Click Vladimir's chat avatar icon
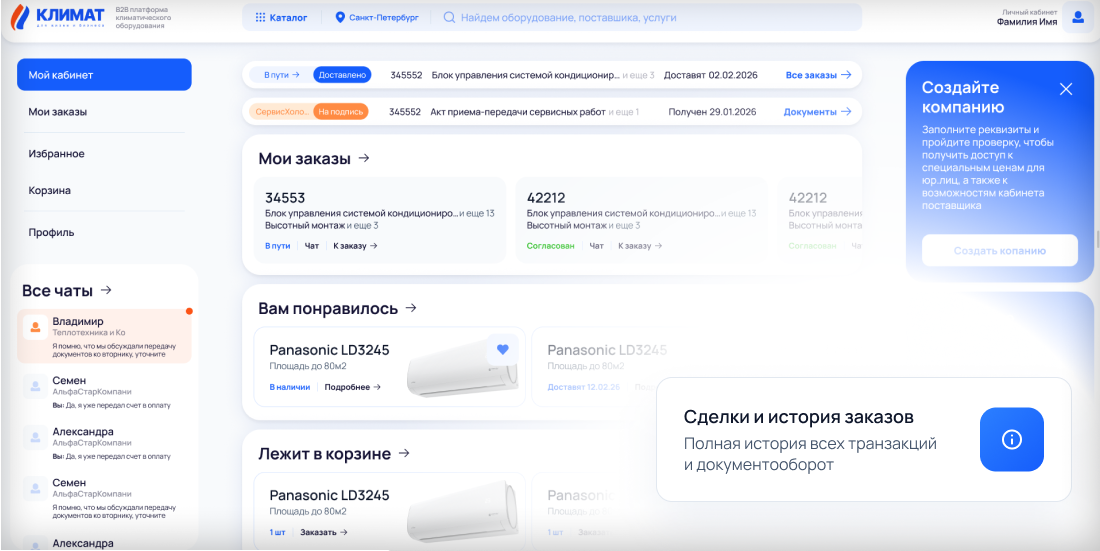Screen dimensions: 1100x551 35,327
